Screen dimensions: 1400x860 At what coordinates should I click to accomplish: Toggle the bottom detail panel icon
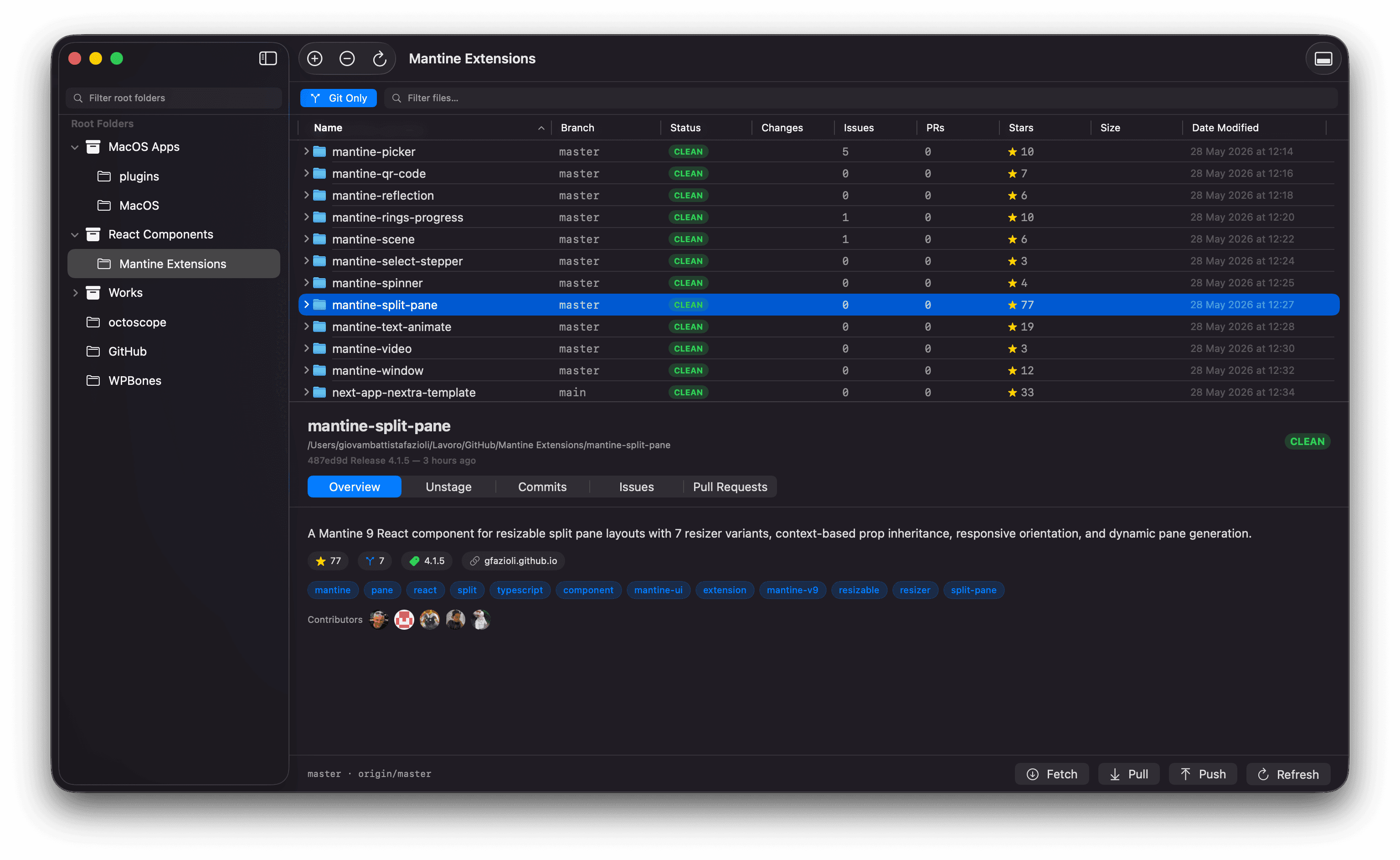coord(1323,58)
